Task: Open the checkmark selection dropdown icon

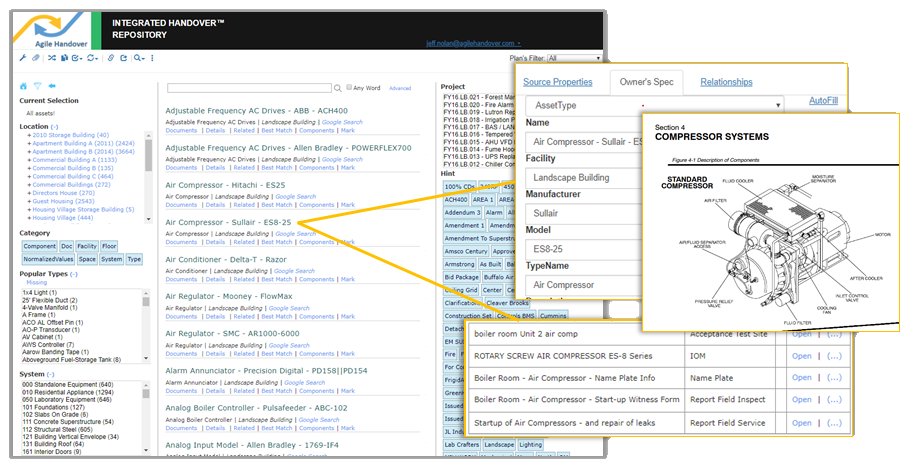Action: pyautogui.click(x=77, y=58)
